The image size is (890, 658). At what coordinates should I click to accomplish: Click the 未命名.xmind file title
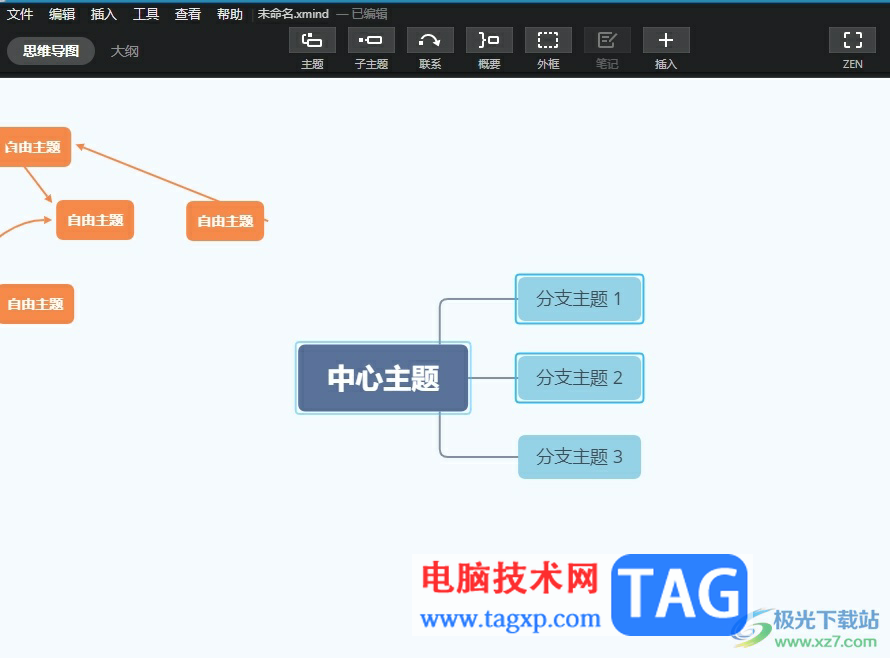[x=293, y=14]
